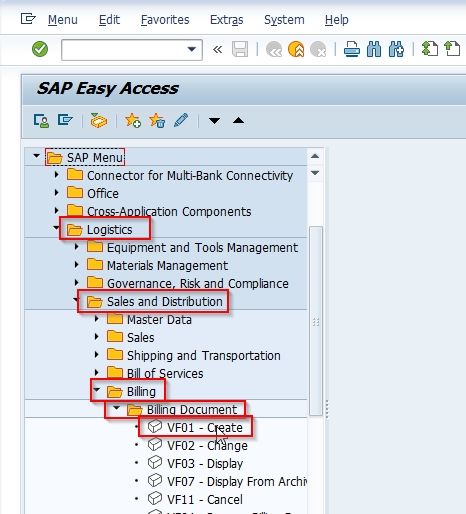Select the Billing Document folder label

[192, 409]
